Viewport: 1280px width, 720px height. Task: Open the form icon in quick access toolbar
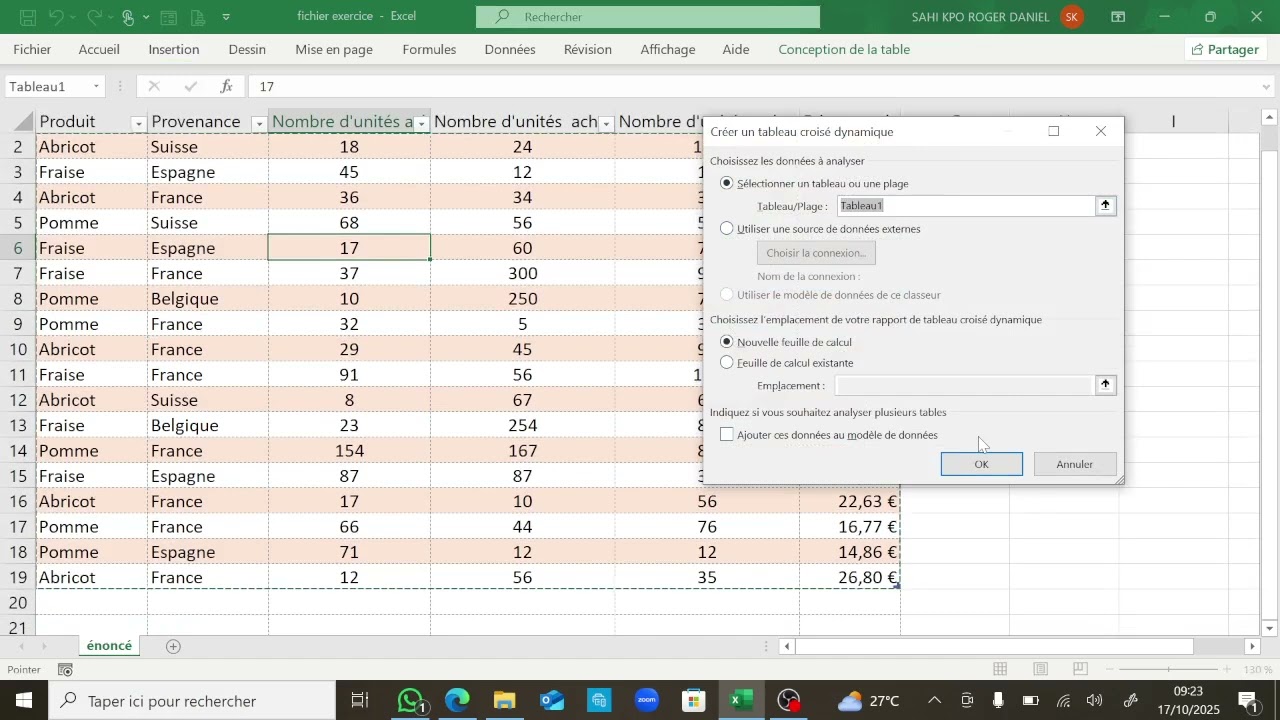point(169,17)
